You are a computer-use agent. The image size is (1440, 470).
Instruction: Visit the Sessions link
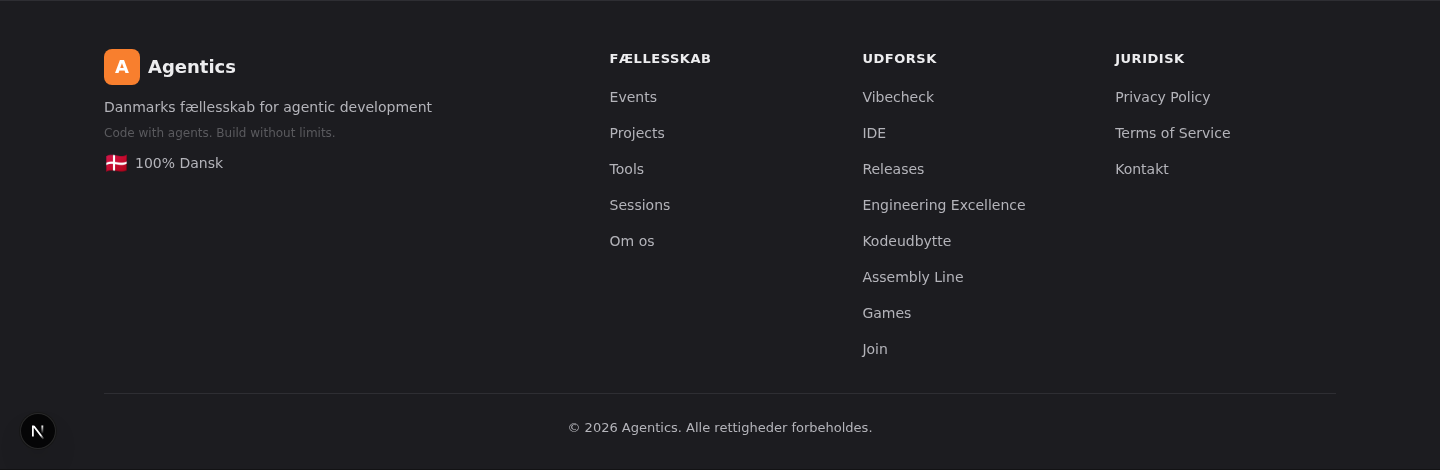pos(640,205)
